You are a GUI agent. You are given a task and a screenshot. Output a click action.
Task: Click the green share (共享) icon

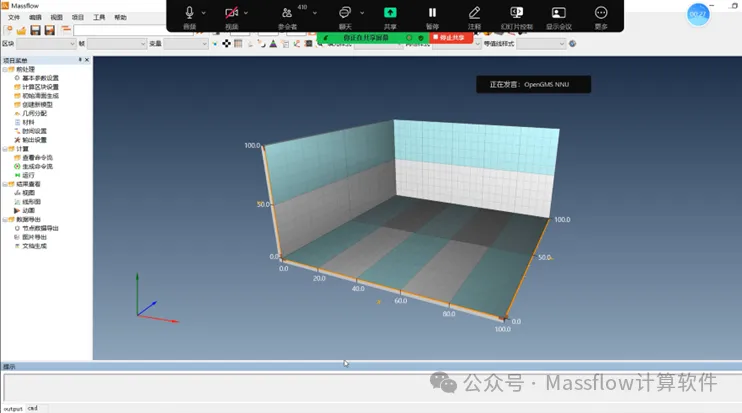390,13
